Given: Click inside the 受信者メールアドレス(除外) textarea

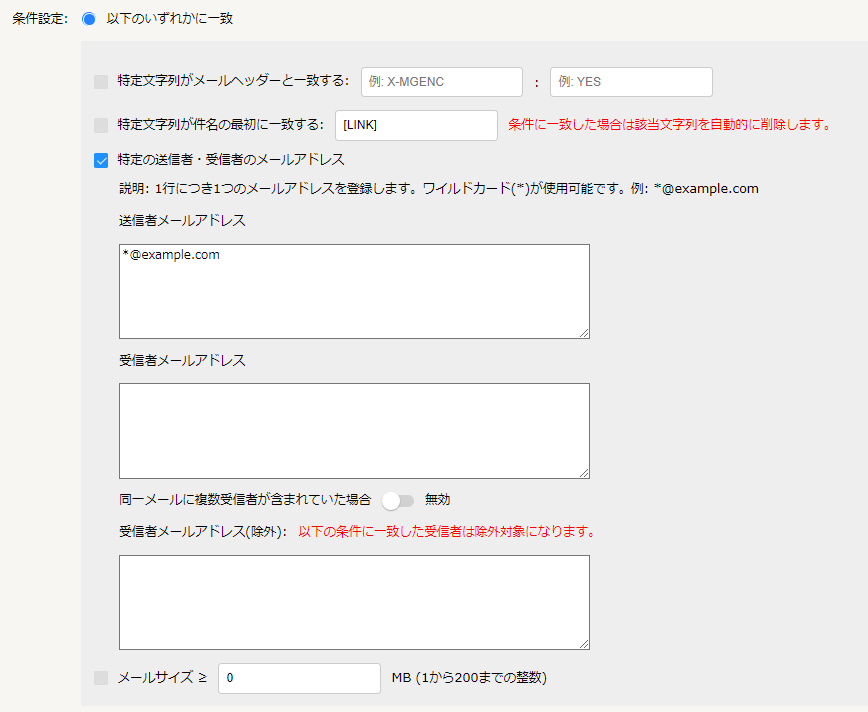Looking at the screenshot, I should tap(354, 602).
